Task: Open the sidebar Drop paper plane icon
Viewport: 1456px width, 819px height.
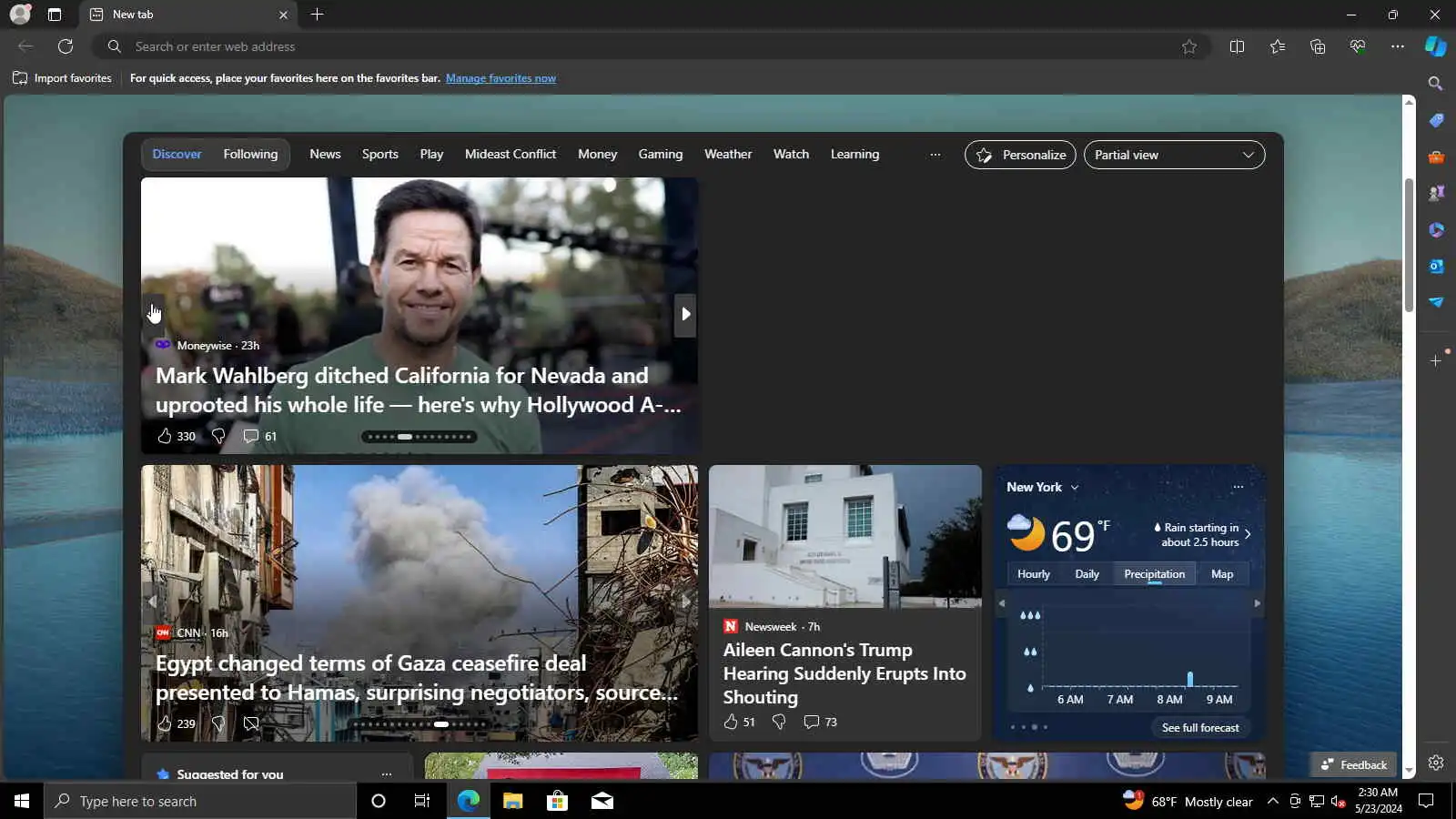Action: point(1436,302)
